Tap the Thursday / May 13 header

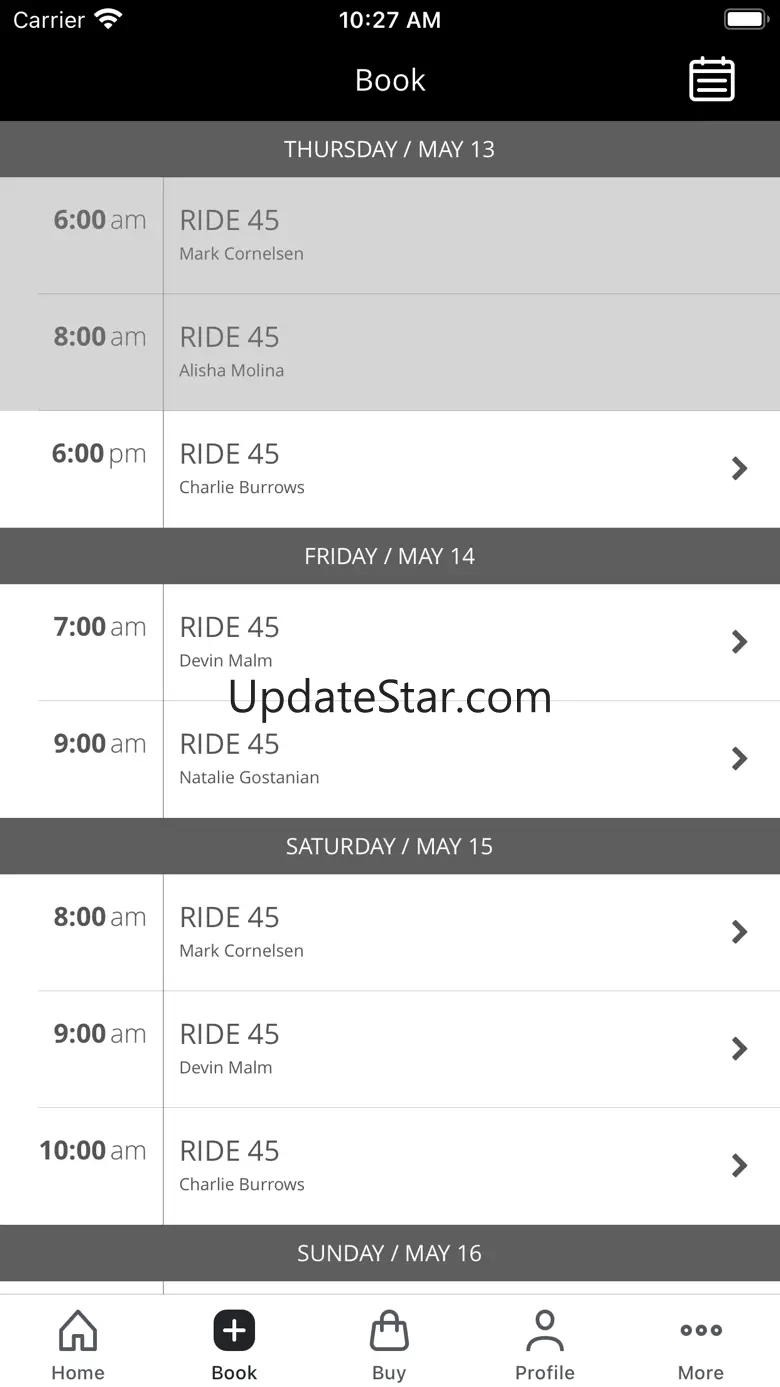(390, 149)
